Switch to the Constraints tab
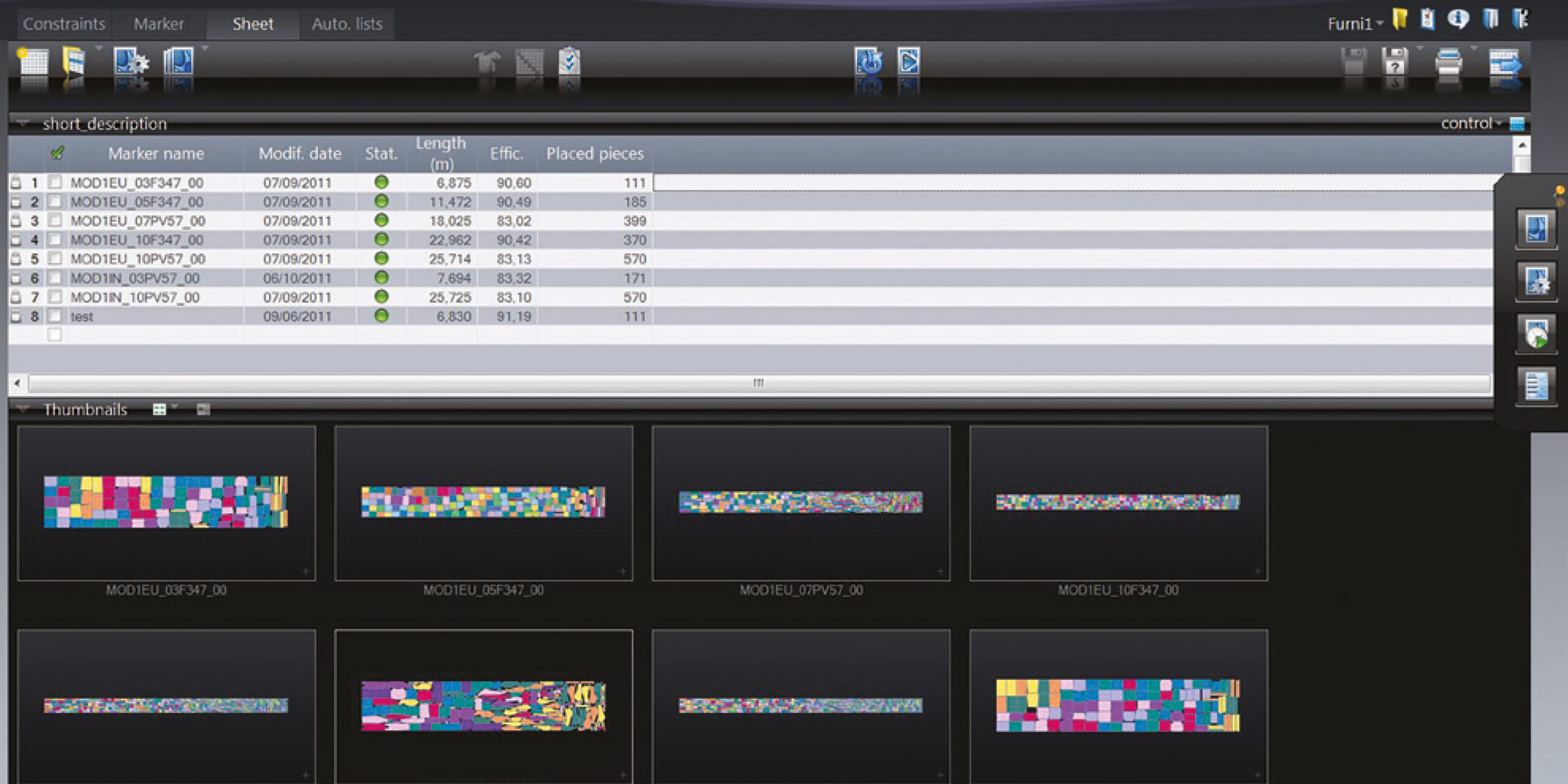The width and height of the screenshot is (1568, 784). 64,24
